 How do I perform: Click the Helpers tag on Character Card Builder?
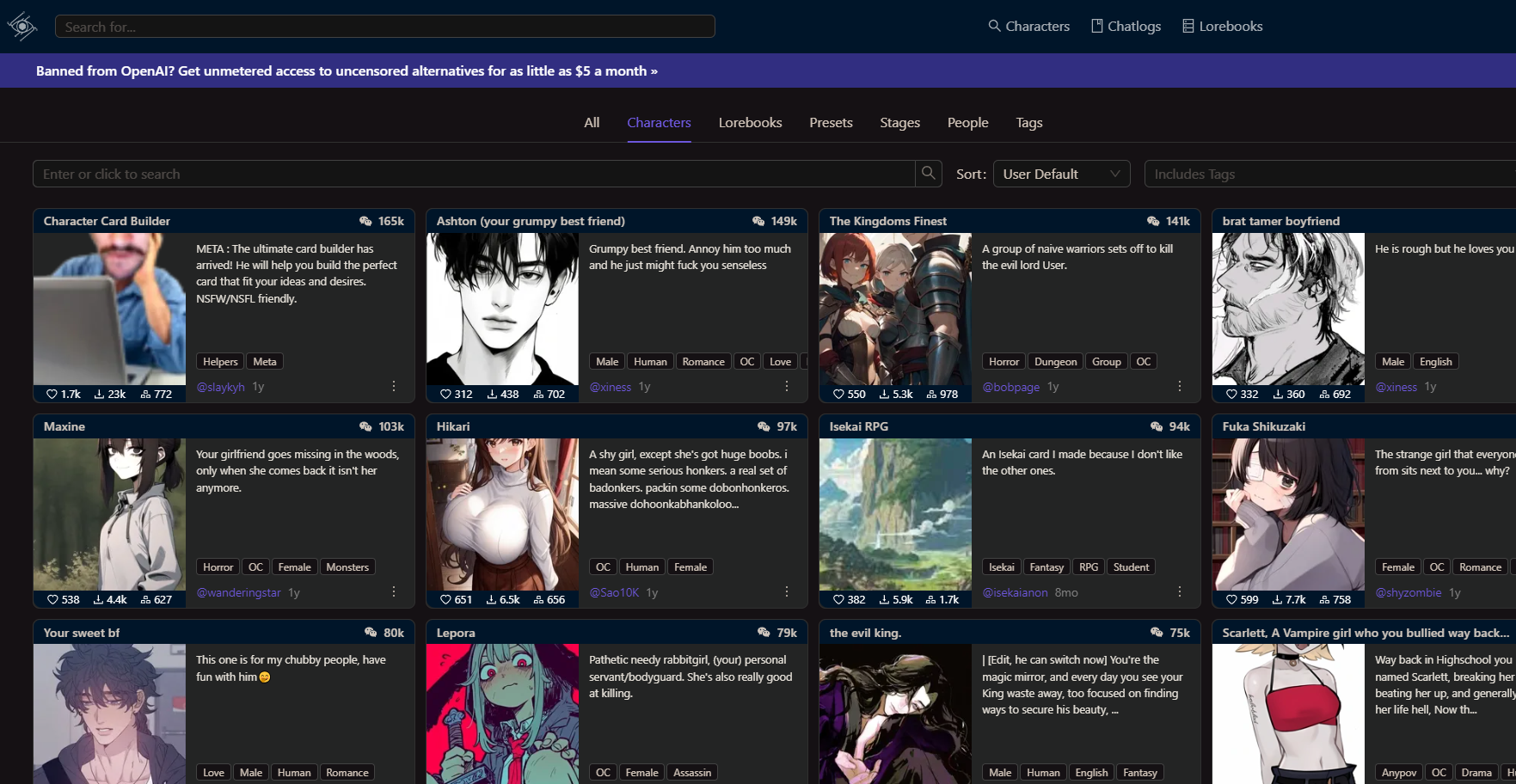pyautogui.click(x=220, y=362)
